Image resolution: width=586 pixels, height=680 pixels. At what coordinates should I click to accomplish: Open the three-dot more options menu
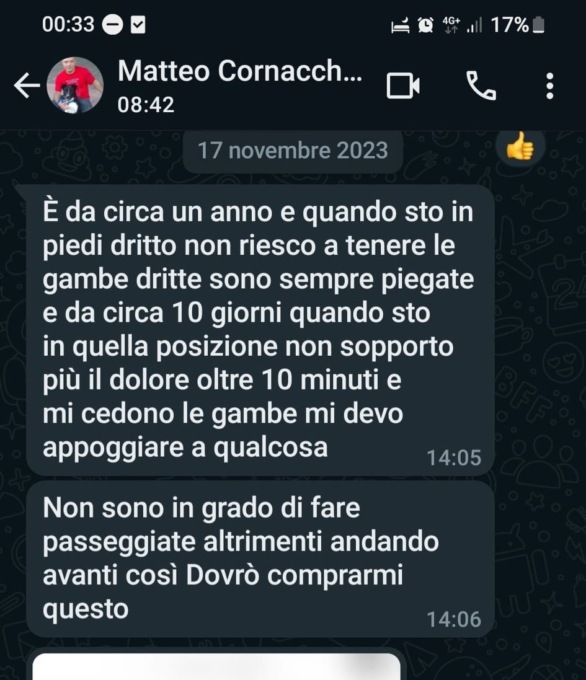click(x=550, y=86)
